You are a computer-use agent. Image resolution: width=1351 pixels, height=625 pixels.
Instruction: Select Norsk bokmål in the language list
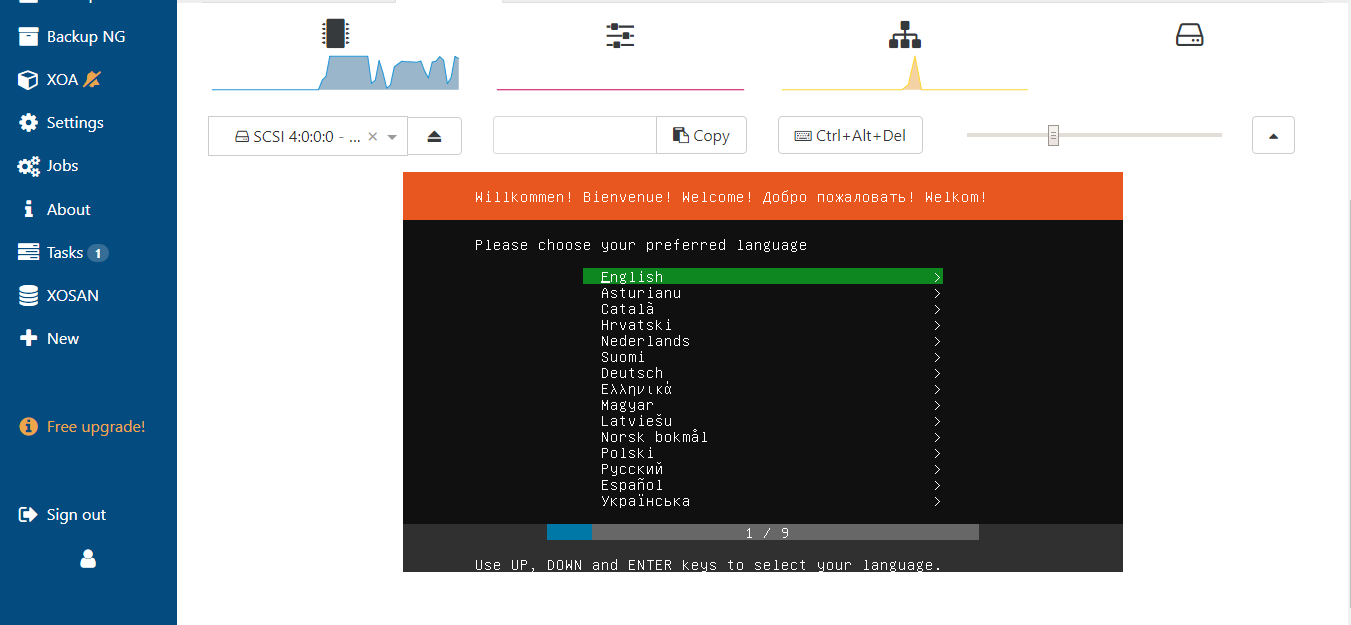click(763, 437)
